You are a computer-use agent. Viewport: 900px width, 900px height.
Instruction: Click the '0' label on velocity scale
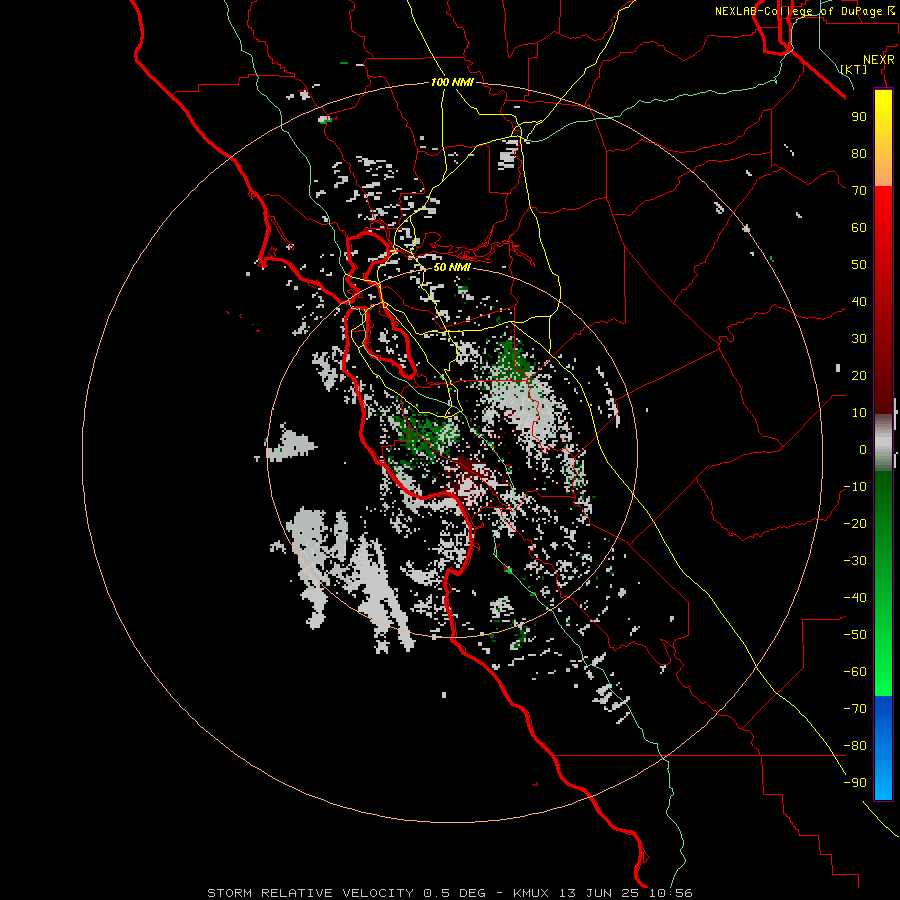click(863, 449)
